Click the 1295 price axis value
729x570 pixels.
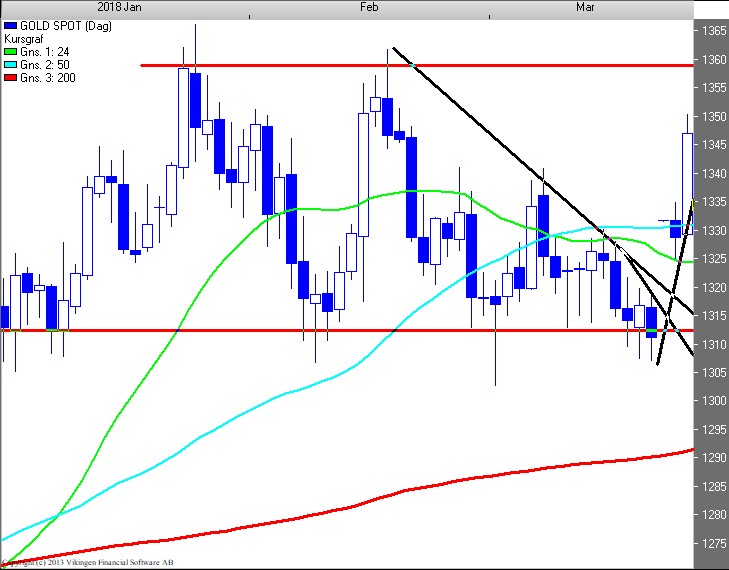click(714, 430)
